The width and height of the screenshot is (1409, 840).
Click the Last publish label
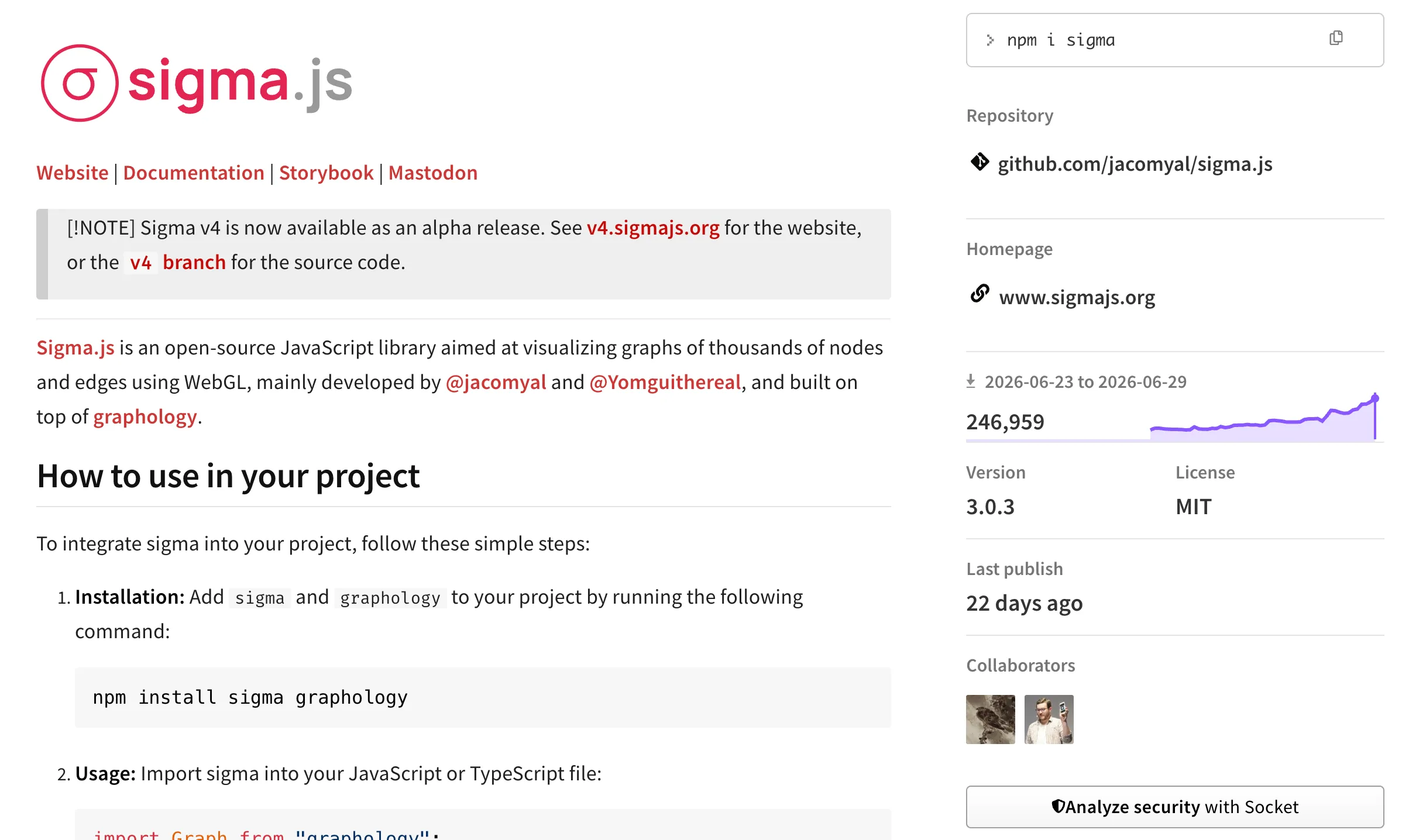(1015, 569)
